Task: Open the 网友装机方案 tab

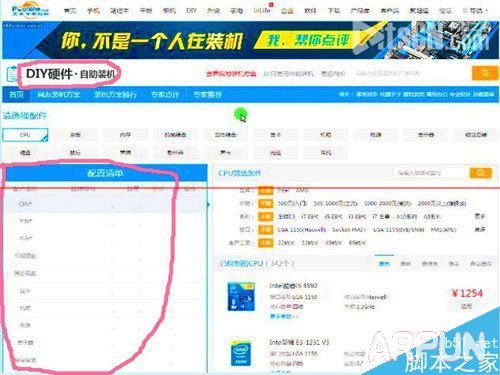Action: [x=58, y=95]
